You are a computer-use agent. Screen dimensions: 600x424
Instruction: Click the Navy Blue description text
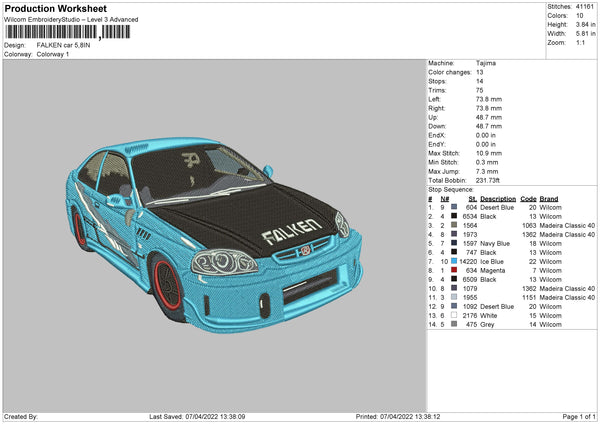495,243
